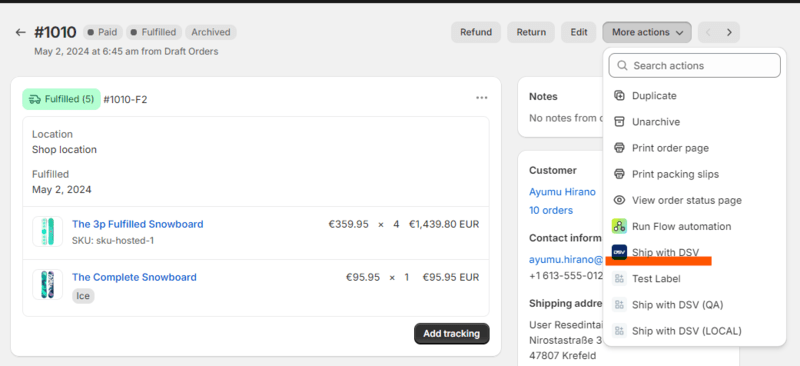Click the Add tracking button
The height and width of the screenshot is (366, 800).
pyautogui.click(x=452, y=334)
